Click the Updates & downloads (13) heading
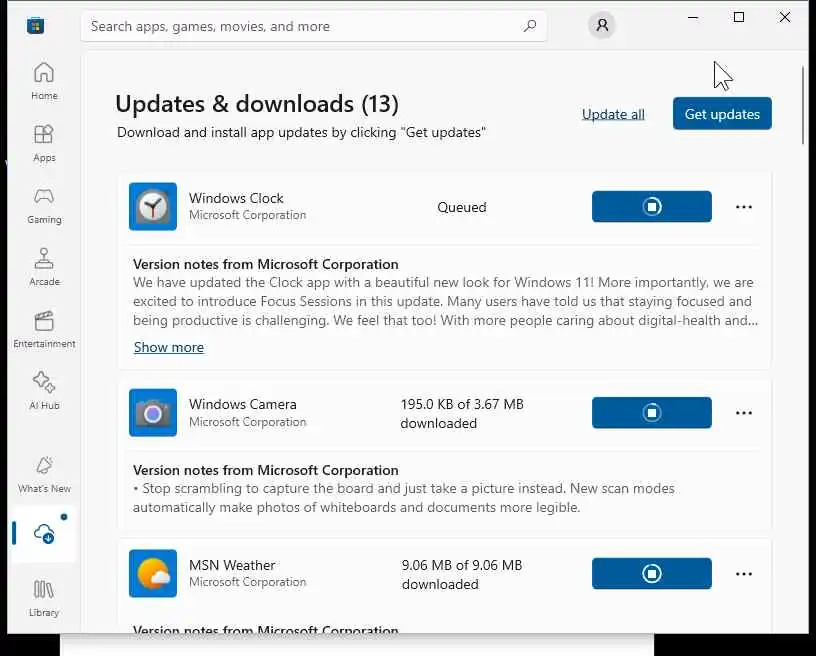 point(257,104)
